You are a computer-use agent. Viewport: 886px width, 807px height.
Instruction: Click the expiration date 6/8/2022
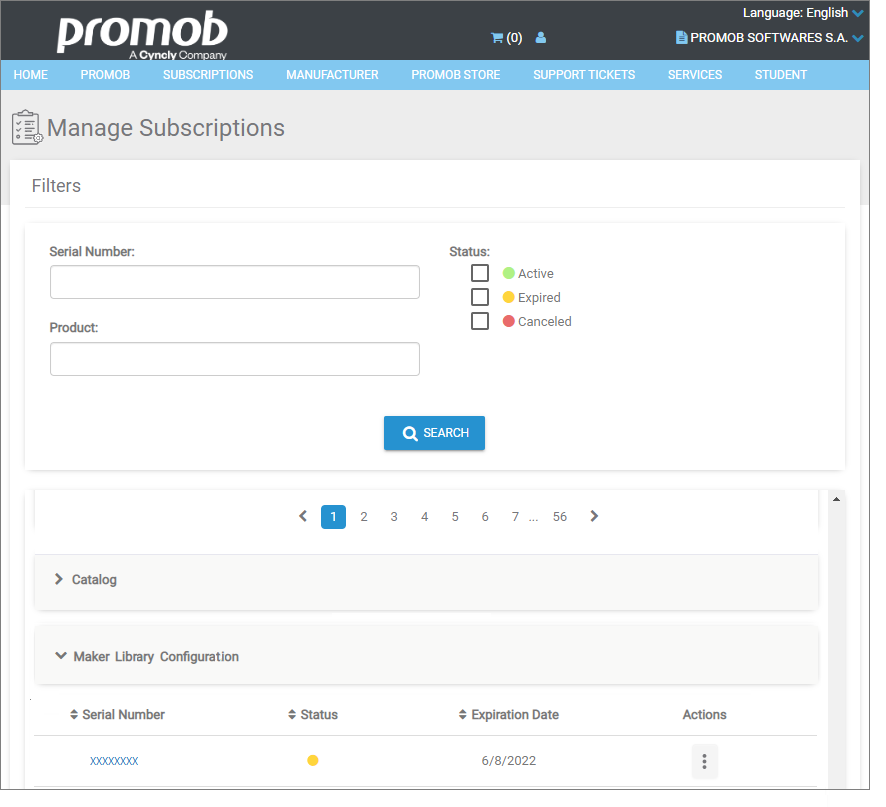[509, 761]
